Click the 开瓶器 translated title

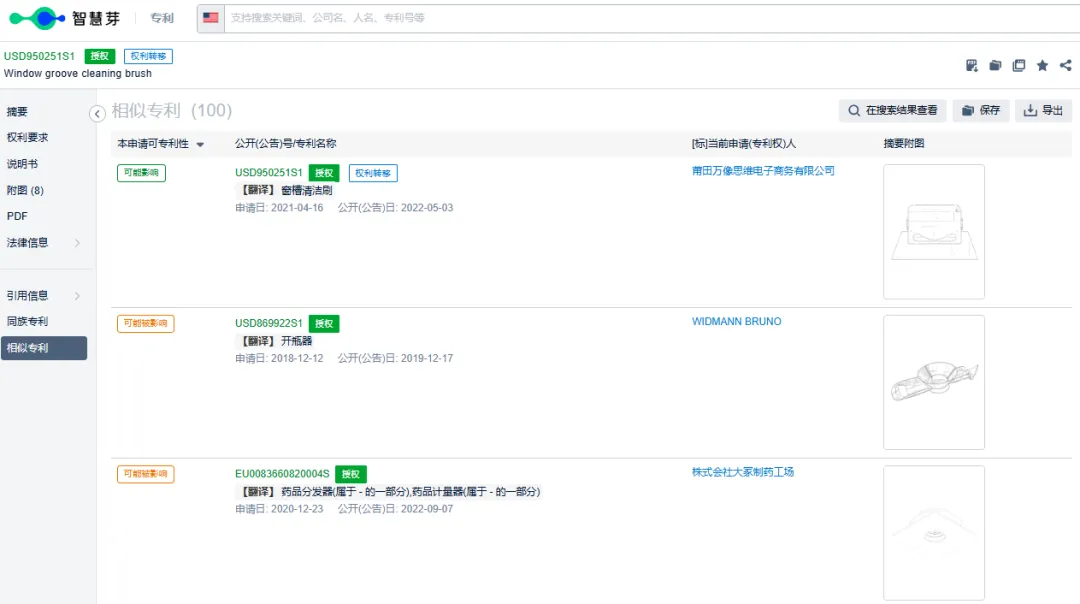click(296, 341)
